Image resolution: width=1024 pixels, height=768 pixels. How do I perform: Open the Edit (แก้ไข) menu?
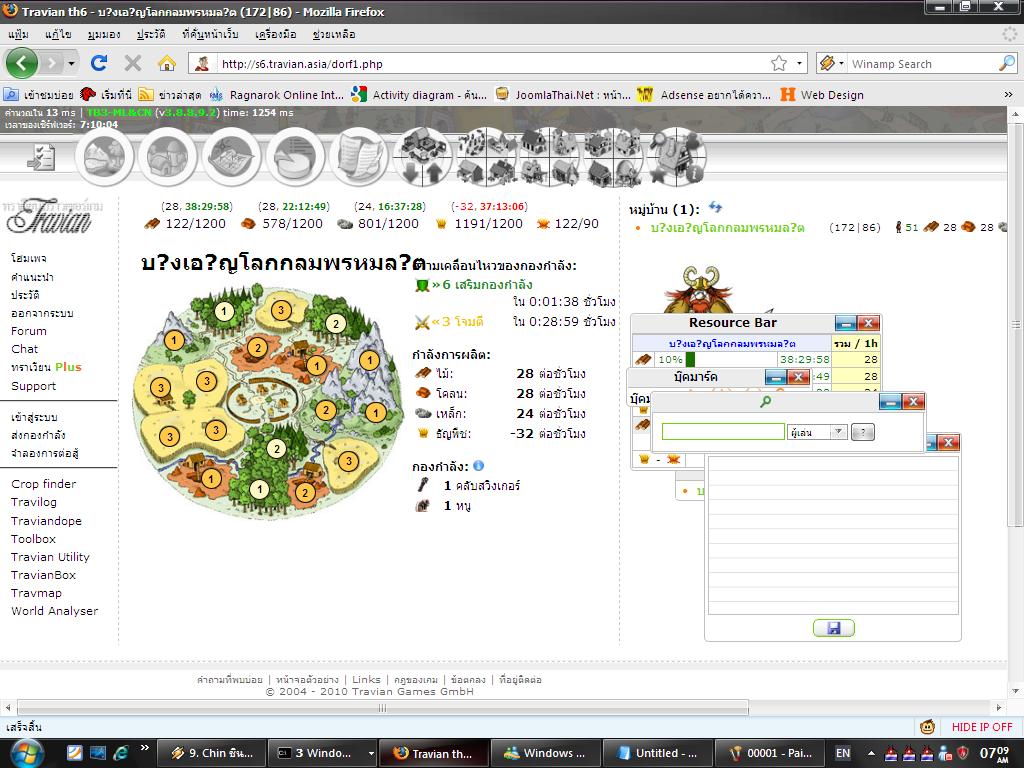coord(57,34)
